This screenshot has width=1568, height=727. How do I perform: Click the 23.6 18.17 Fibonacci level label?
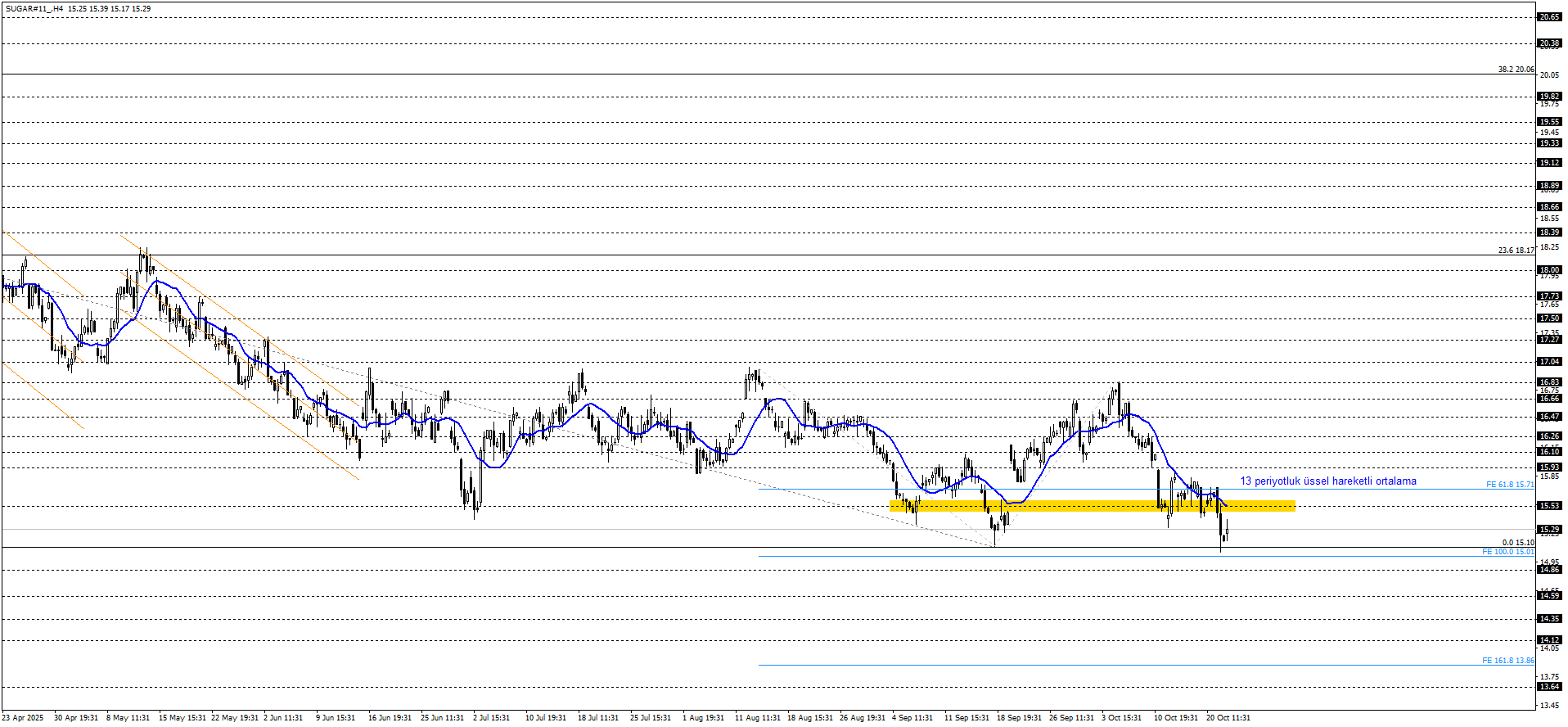click(x=1516, y=251)
